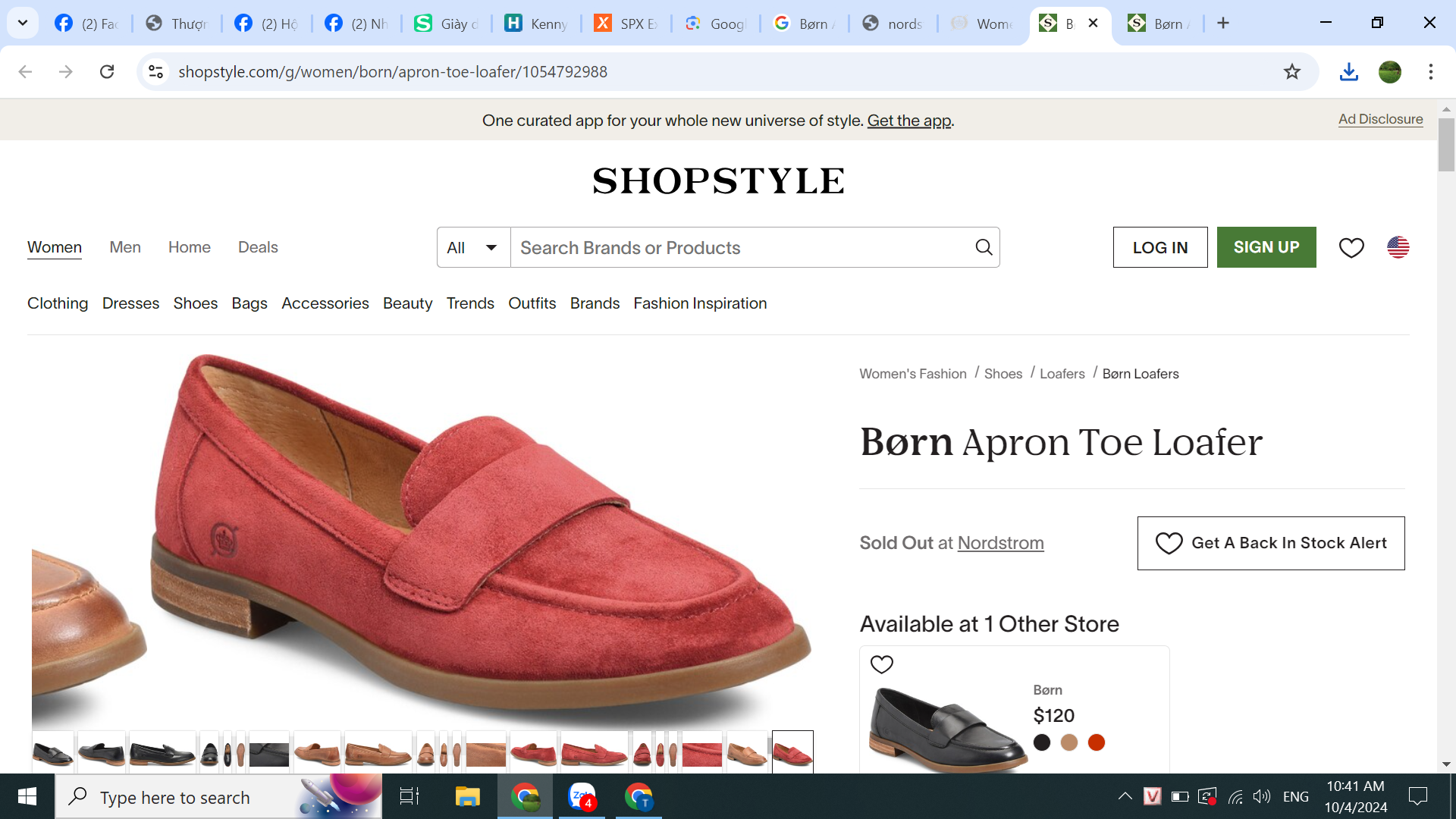The image size is (1456, 819).
Task: Open Chrome downloads icon
Action: (1348, 71)
